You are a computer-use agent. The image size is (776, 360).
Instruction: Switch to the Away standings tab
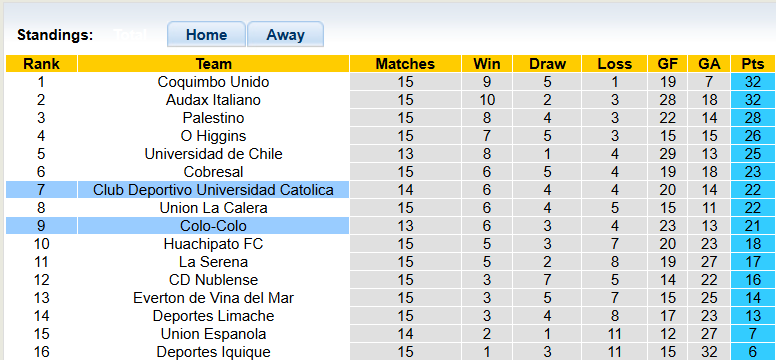286,35
